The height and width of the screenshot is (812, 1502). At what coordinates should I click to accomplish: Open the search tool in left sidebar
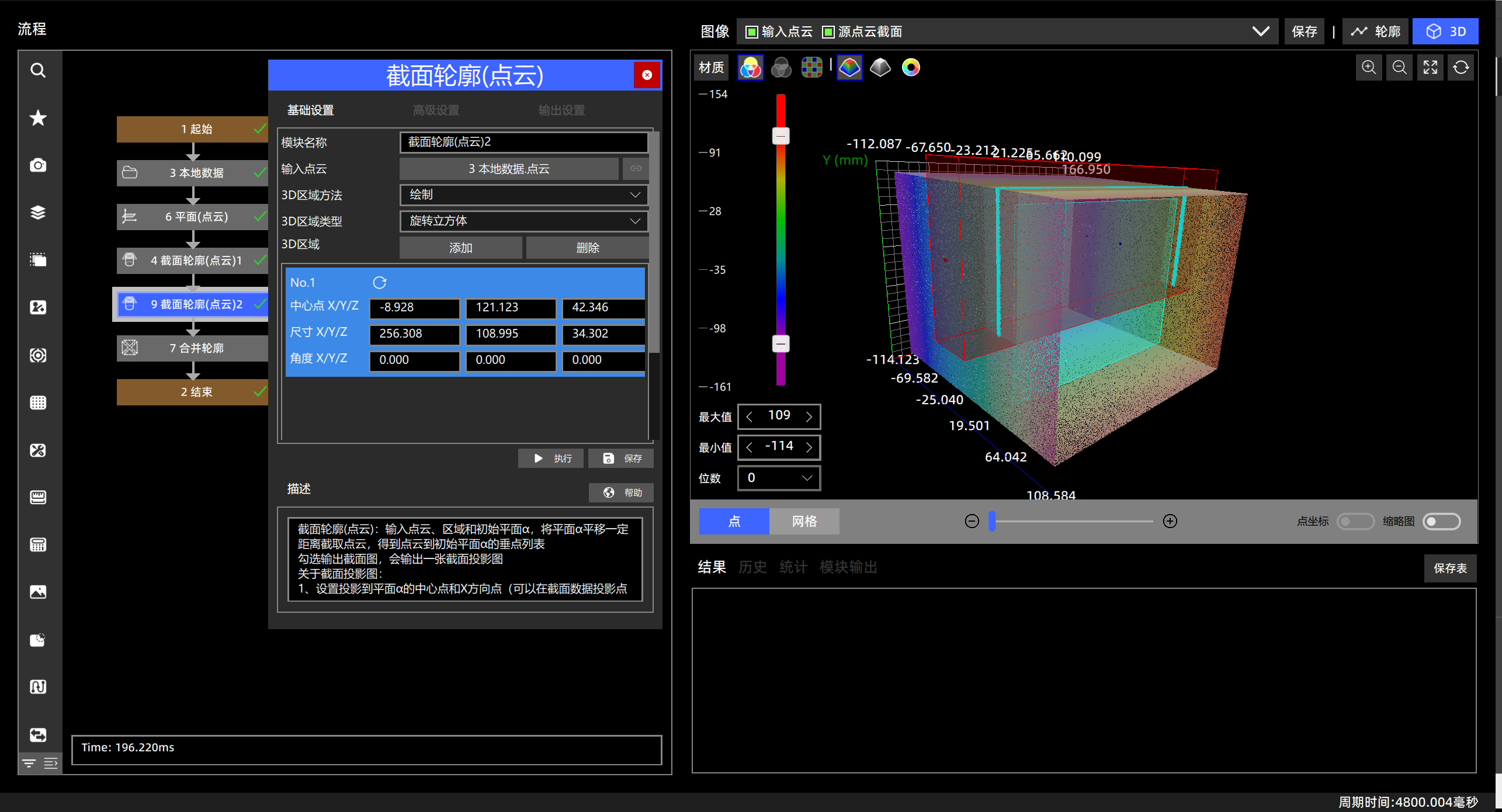click(38, 70)
